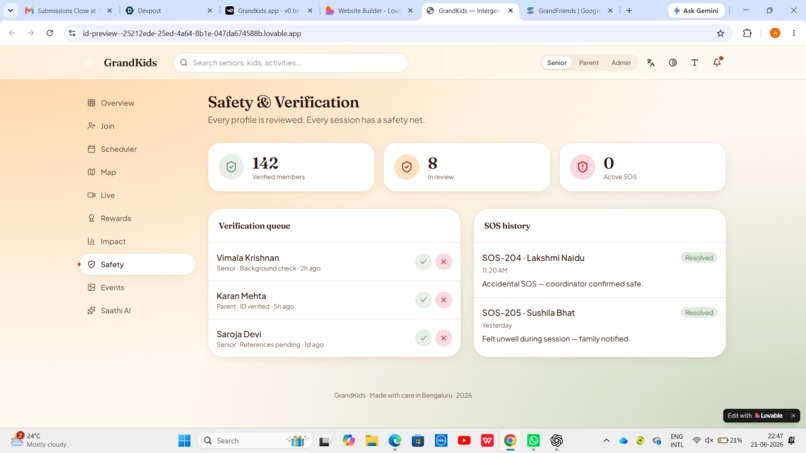Reject Karan Mehta's verification

(444, 300)
